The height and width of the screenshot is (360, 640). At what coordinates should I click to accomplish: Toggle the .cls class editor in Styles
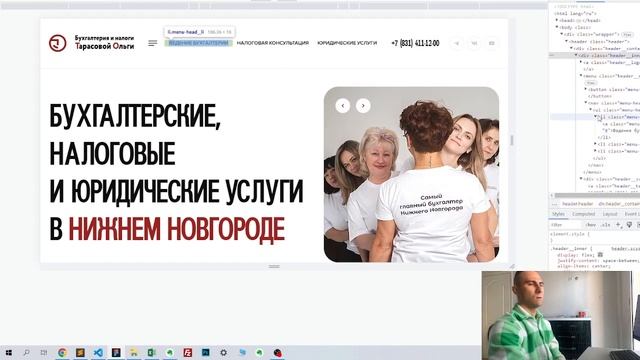click(x=606, y=225)
